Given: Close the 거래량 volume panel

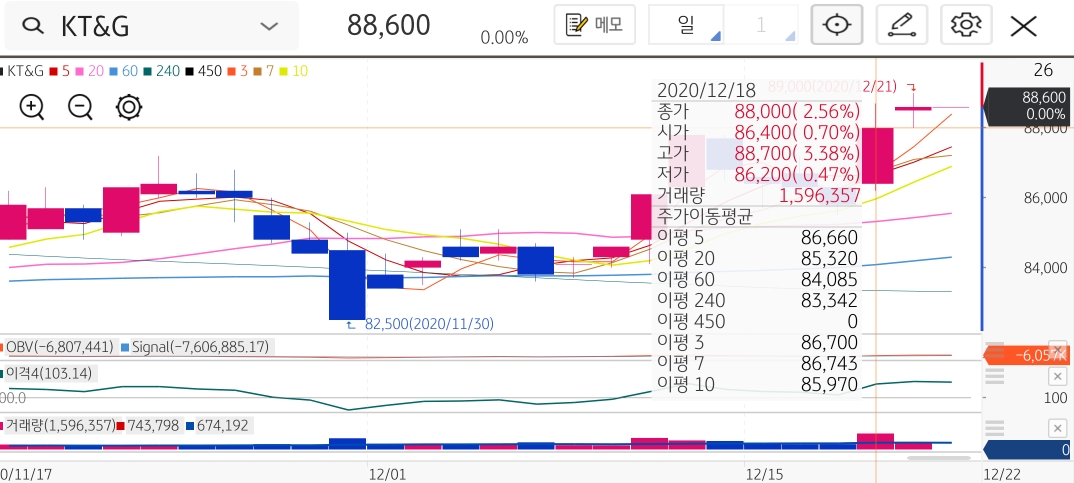Looking at the screenshot, I should click(1058, 429).
